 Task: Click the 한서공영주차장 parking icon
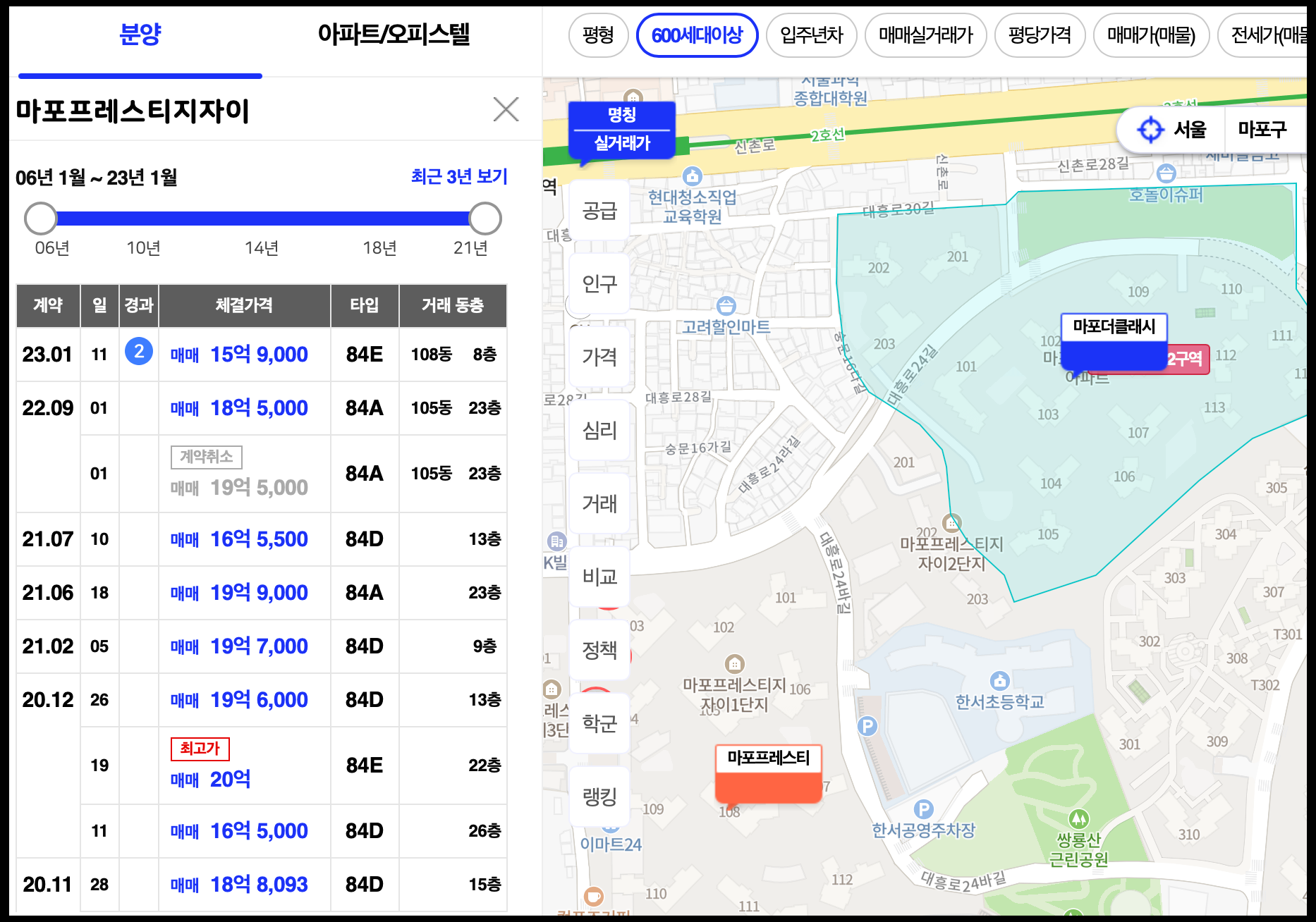(923, 809)
